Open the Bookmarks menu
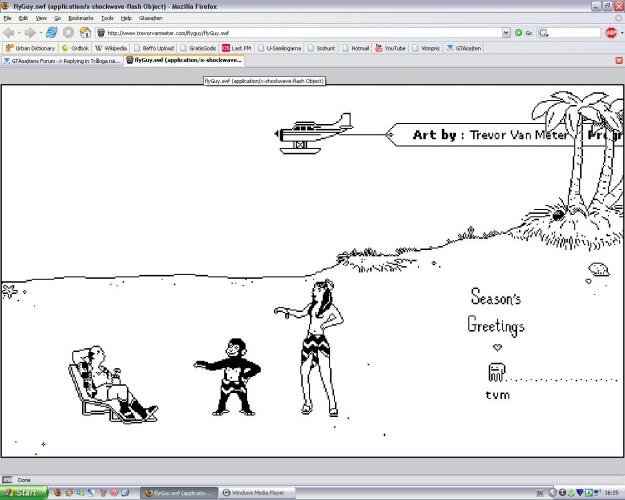Screen dimensions: 625x500 point(79,18)
